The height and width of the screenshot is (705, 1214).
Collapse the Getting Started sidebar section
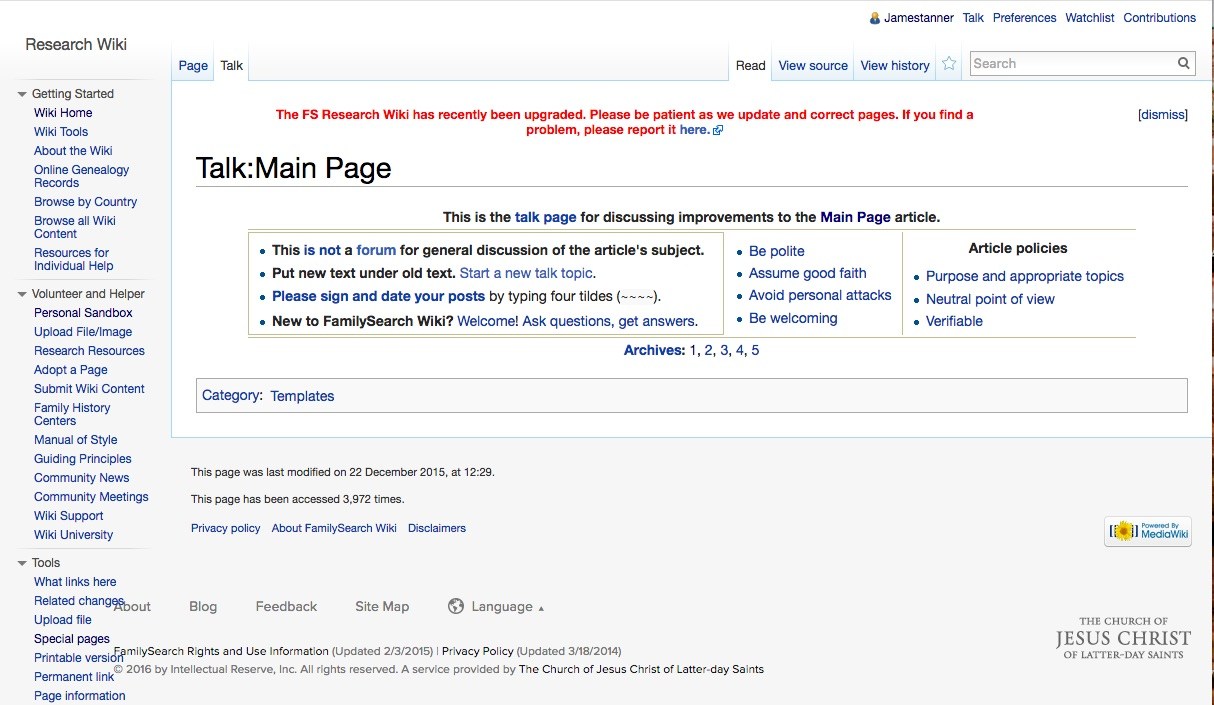point(22,94)
